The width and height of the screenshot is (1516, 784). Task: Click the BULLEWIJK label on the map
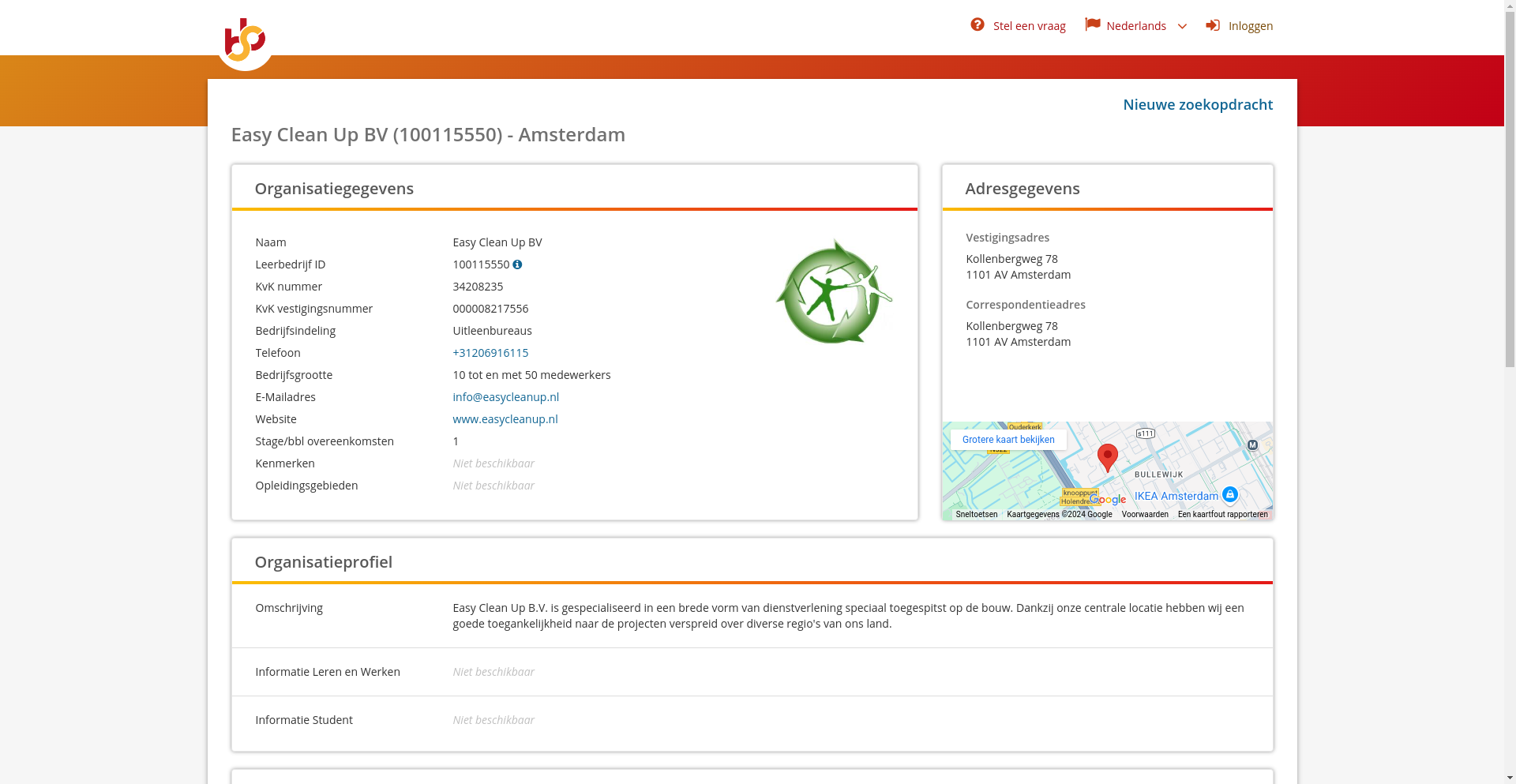coord(1159,475)
